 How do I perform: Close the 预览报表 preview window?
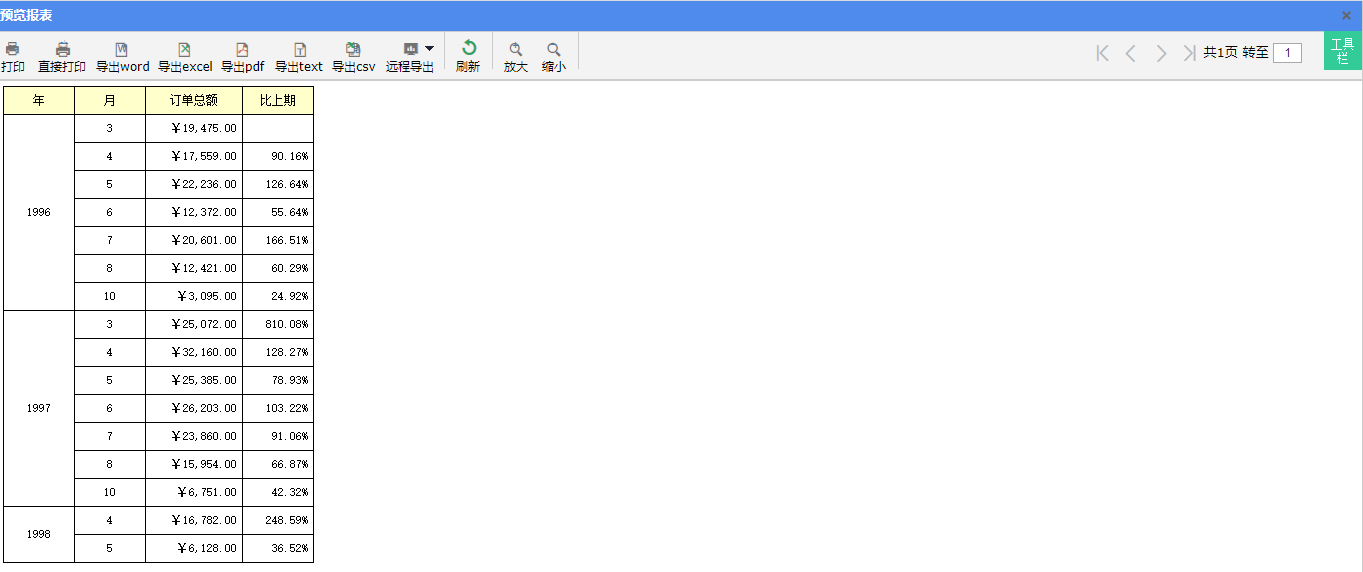click(x=1346, y=15)
